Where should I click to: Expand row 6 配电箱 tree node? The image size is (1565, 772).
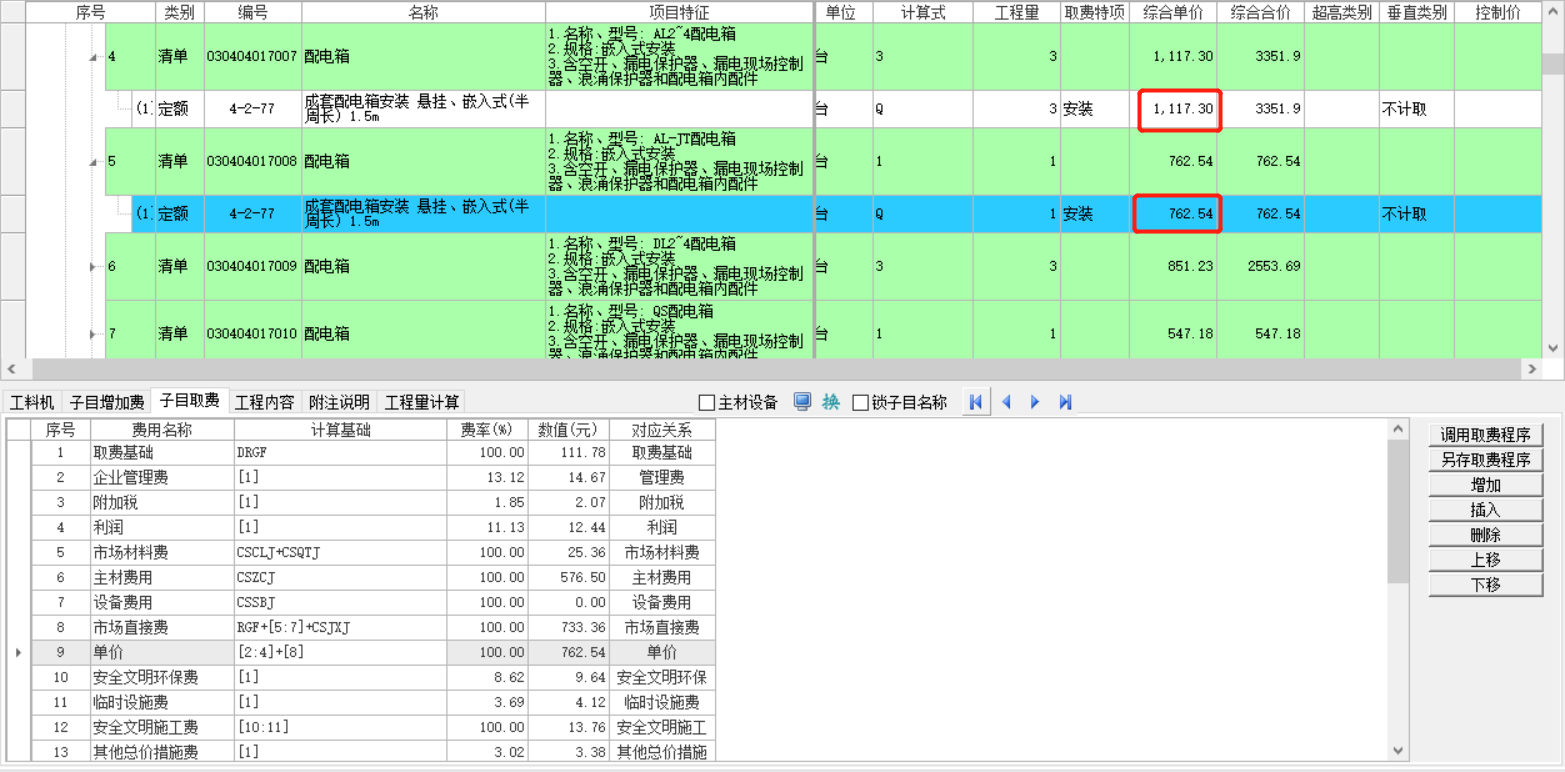point(94,267)
